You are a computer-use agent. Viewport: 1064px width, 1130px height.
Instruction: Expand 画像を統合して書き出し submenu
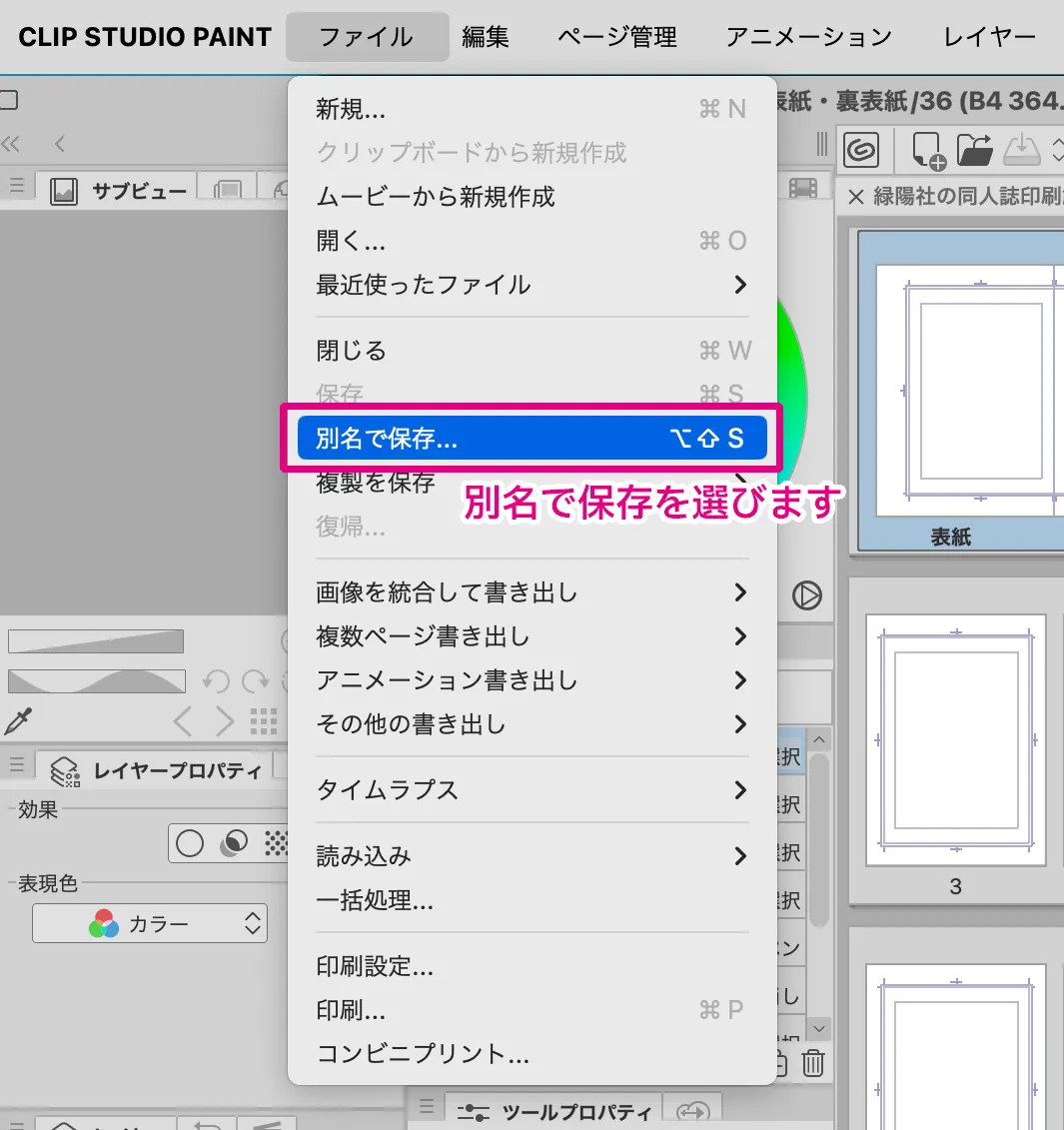pyautogui.click(x=532, y=592)
